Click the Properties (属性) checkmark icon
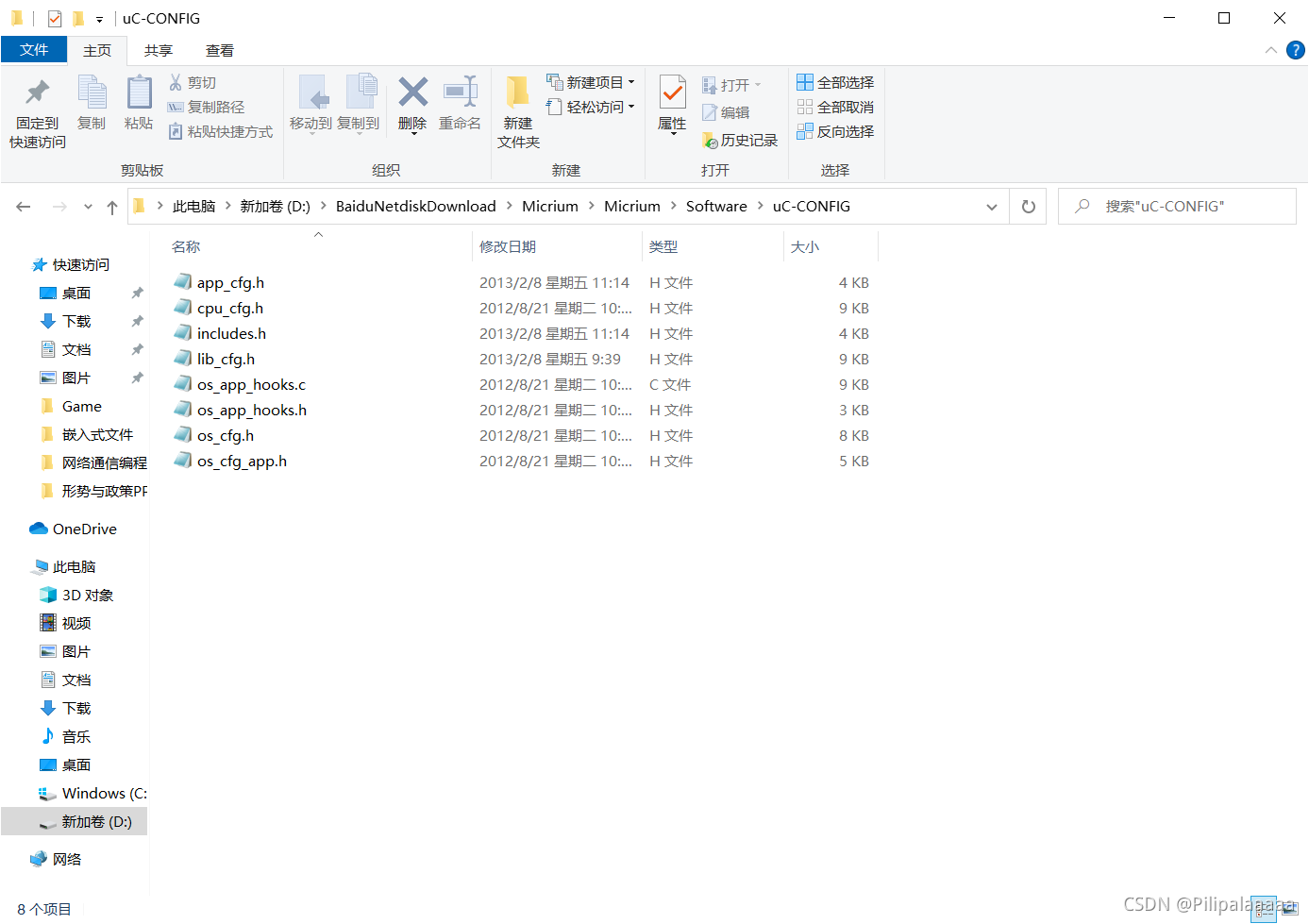Screen dimensions: 1309x924 click(x=672, y=92)
